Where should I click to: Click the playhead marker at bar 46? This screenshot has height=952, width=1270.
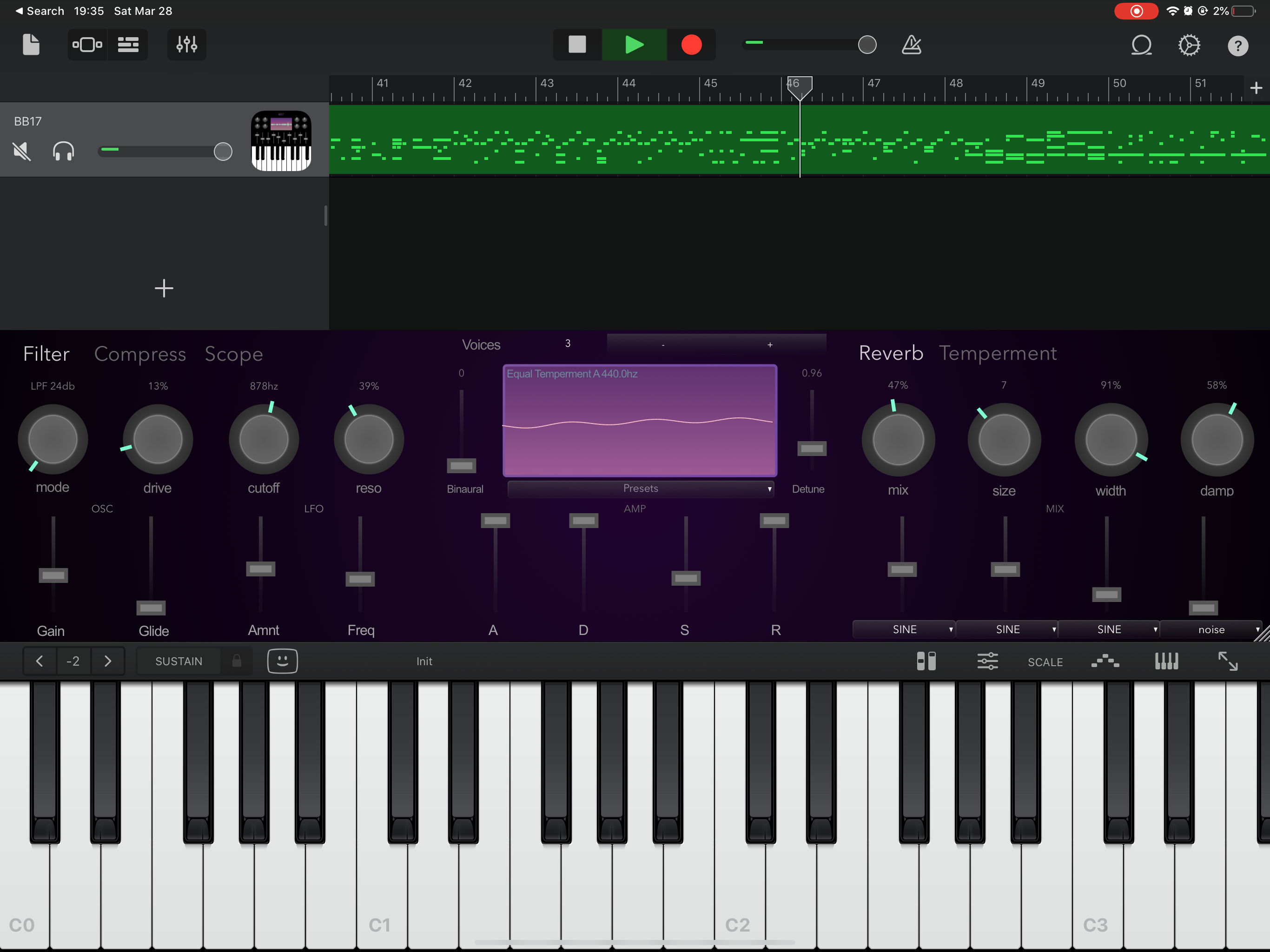(x=799, y=88)
